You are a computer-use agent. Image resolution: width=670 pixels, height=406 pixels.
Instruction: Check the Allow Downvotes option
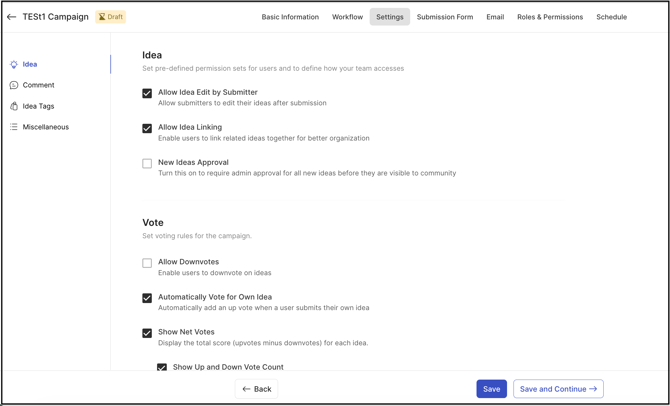click(147, 263)
